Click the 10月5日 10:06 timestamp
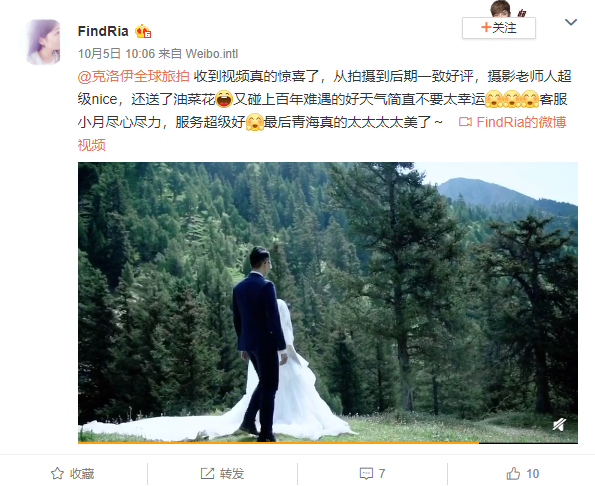Image resolution: width=595 pixels, height=486 pixels. point(116,54)
